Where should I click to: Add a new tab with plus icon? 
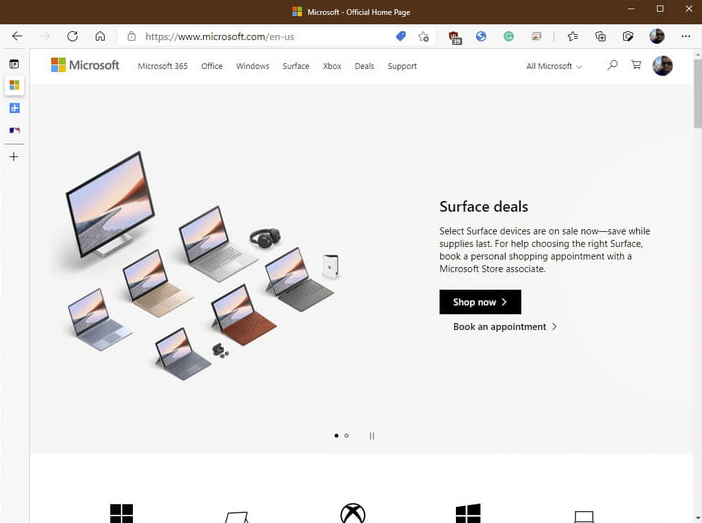point(14,157)
